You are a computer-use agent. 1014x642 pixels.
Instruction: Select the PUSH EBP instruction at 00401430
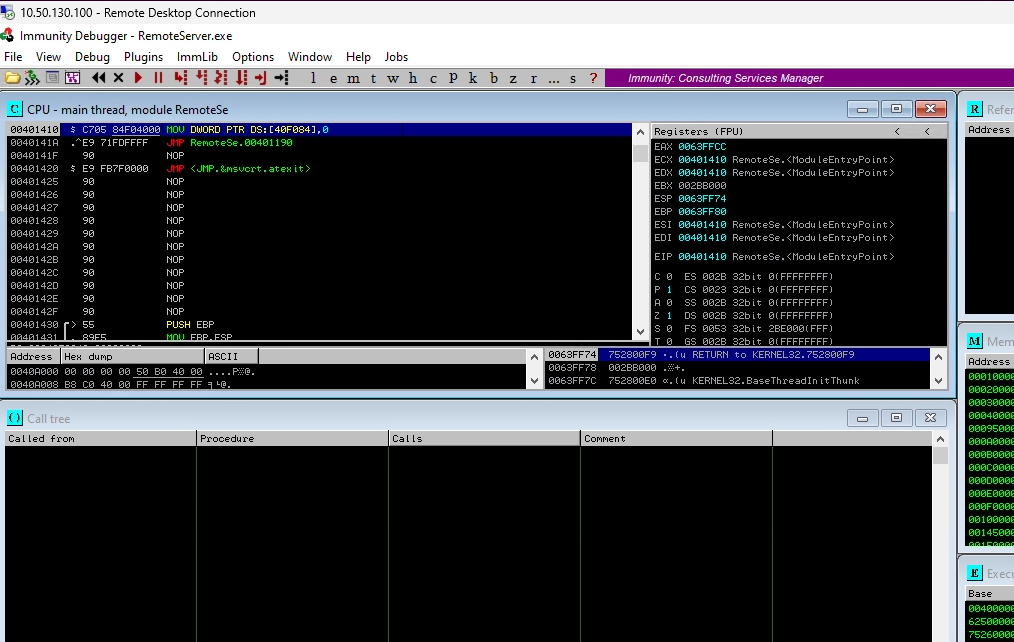click(319, 325)
